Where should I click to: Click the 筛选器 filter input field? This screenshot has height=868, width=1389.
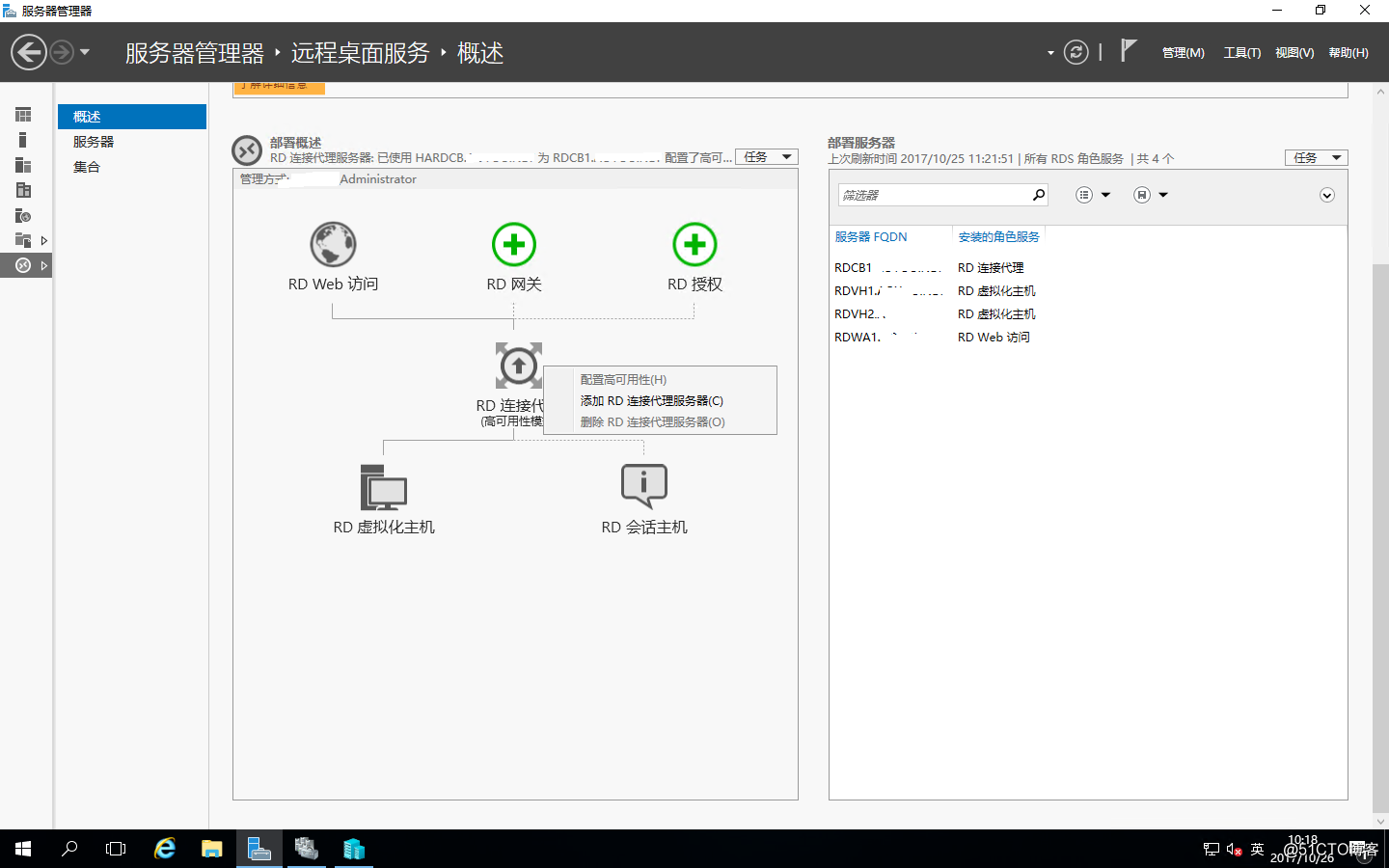tap(934, 195)
